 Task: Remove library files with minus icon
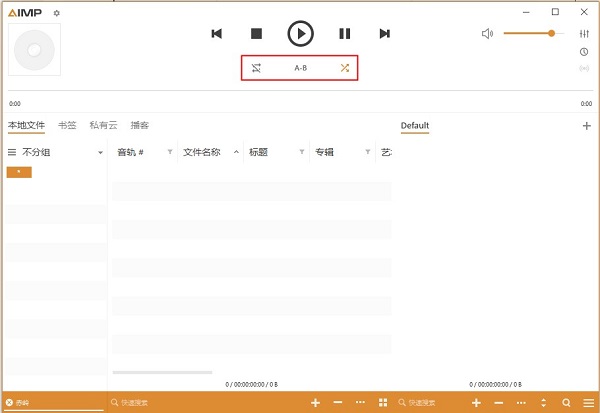tap(338, 402)
